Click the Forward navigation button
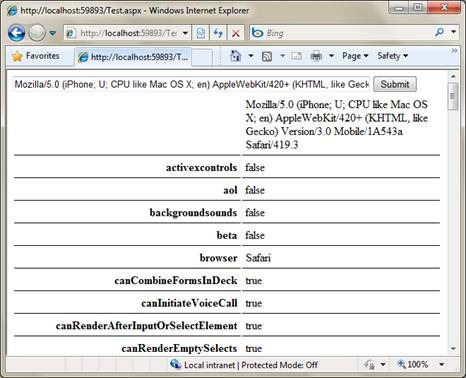Image resolution: width=466 pixels, height=378 pixels. [37, 33]
